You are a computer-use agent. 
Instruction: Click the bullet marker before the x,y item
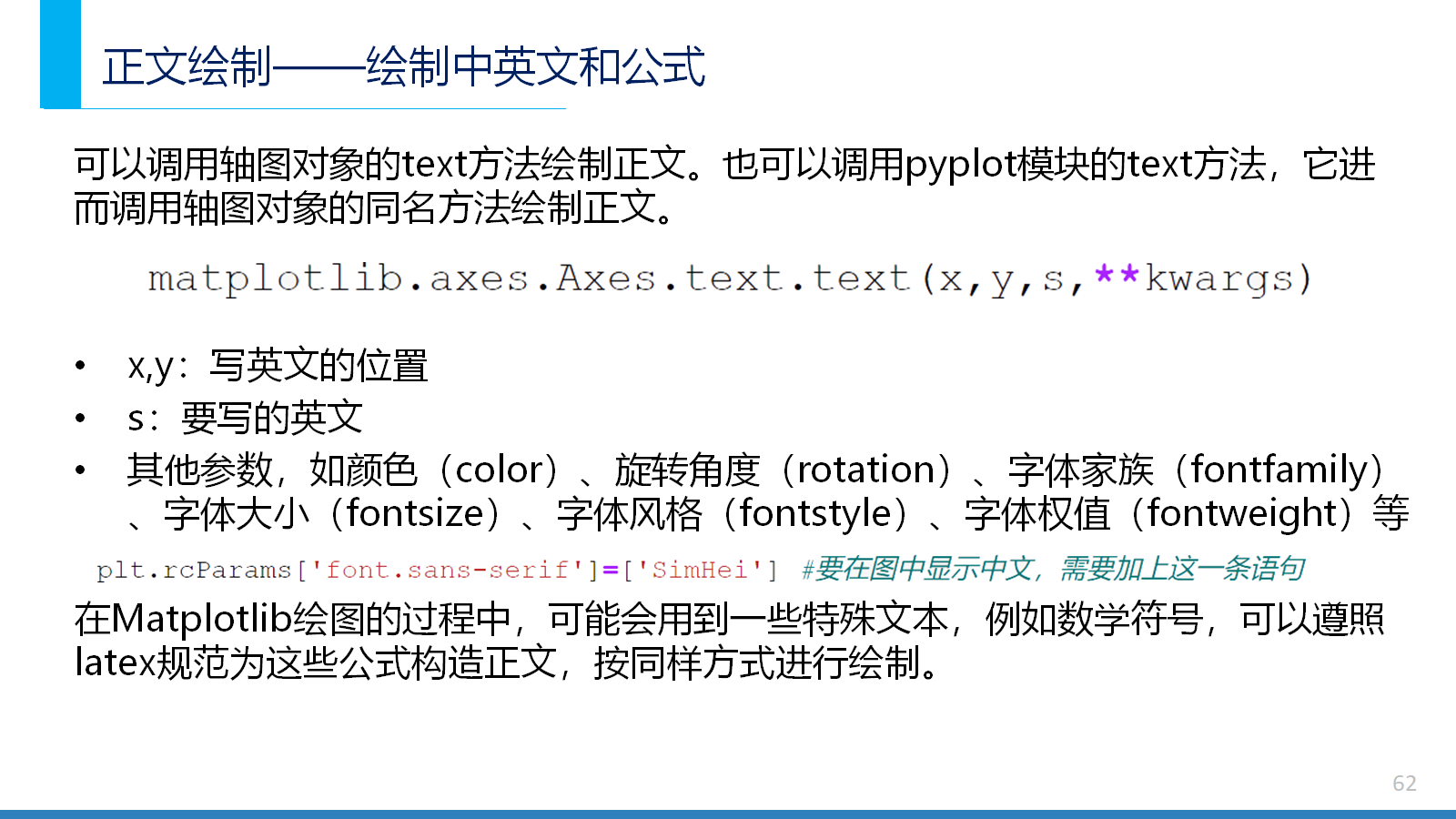click(x=81, y=366)
